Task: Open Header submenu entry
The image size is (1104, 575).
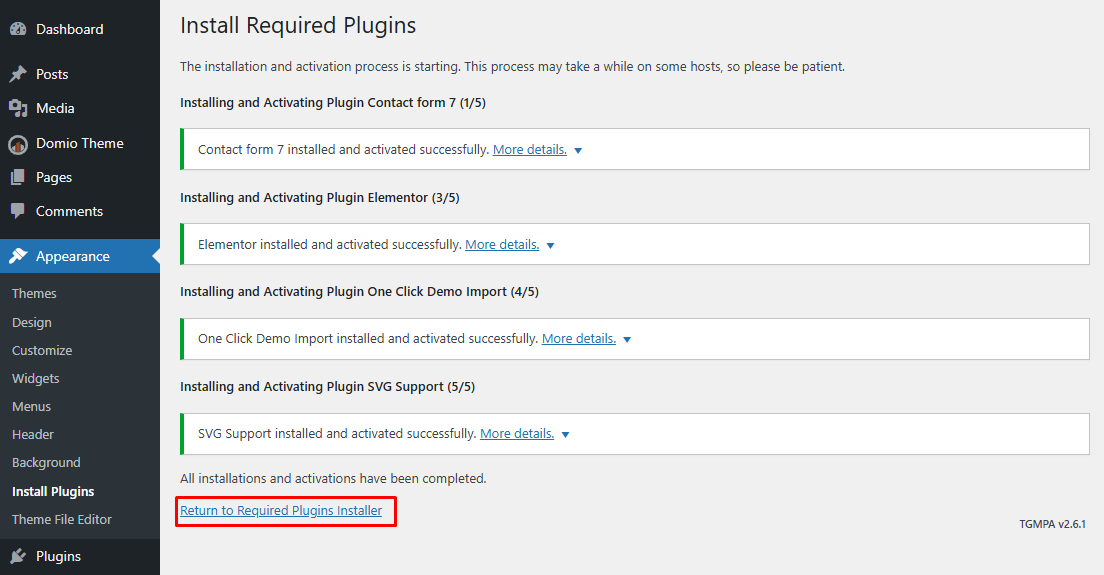Action: tap(33, 435)
